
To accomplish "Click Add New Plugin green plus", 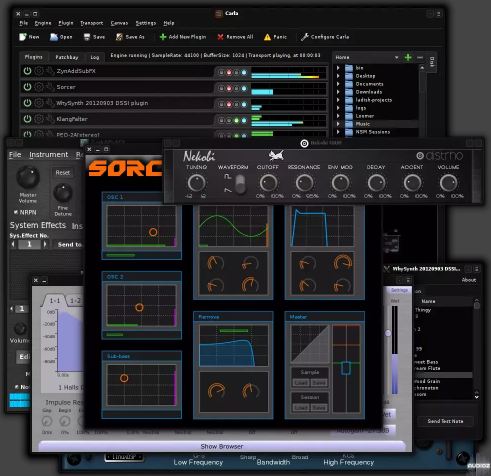I will pos(163,37).
